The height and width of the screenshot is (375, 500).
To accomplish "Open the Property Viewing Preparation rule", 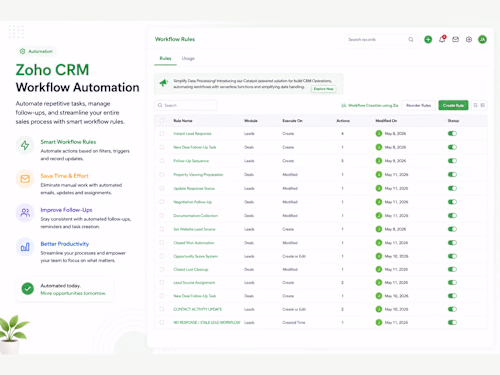I will point(198,175).
